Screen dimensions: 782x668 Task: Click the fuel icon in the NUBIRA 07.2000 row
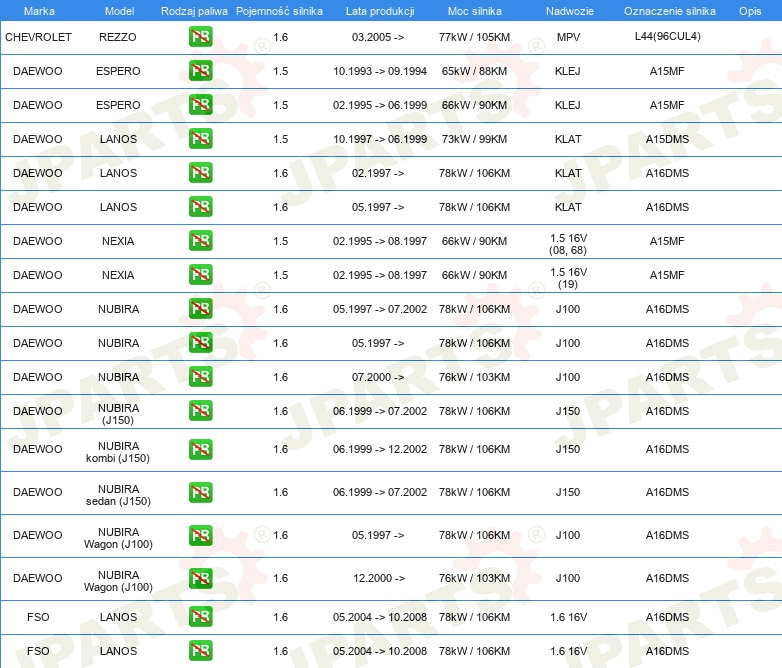pyautogui.click(x=200, y=377)
